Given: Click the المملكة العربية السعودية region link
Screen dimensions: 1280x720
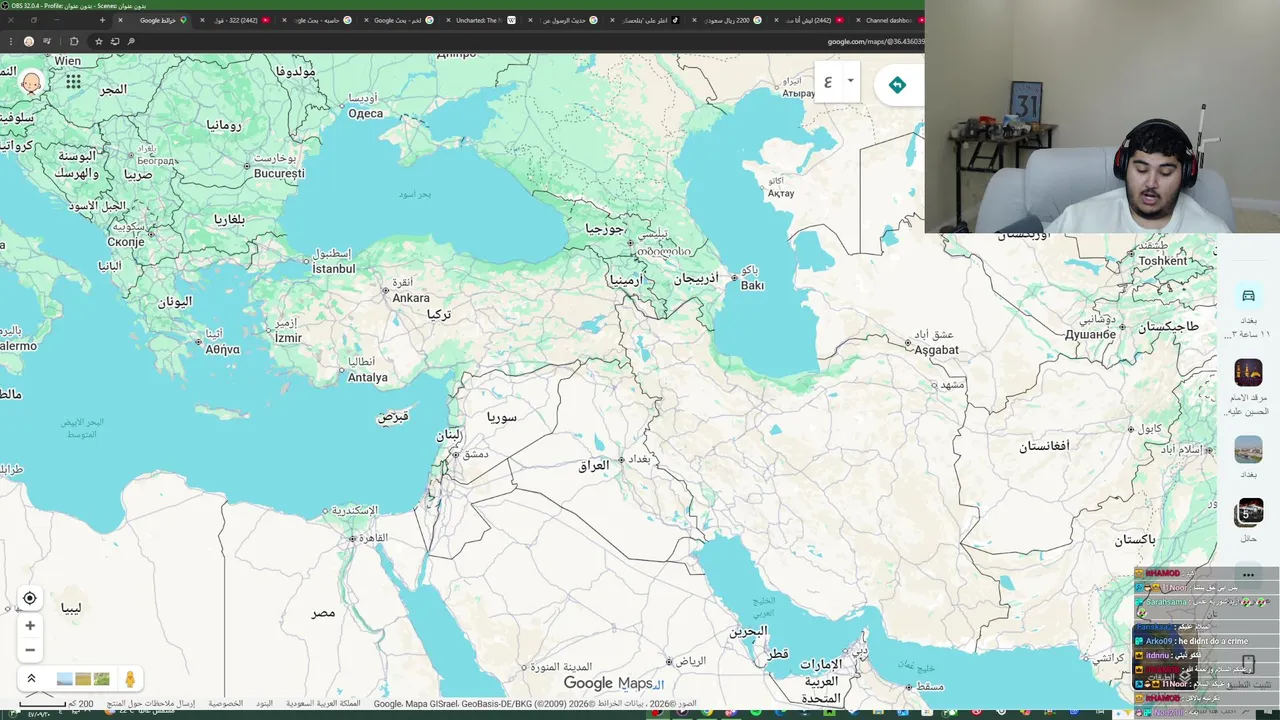Looking at the screenshot, I should tap(323, 703).
